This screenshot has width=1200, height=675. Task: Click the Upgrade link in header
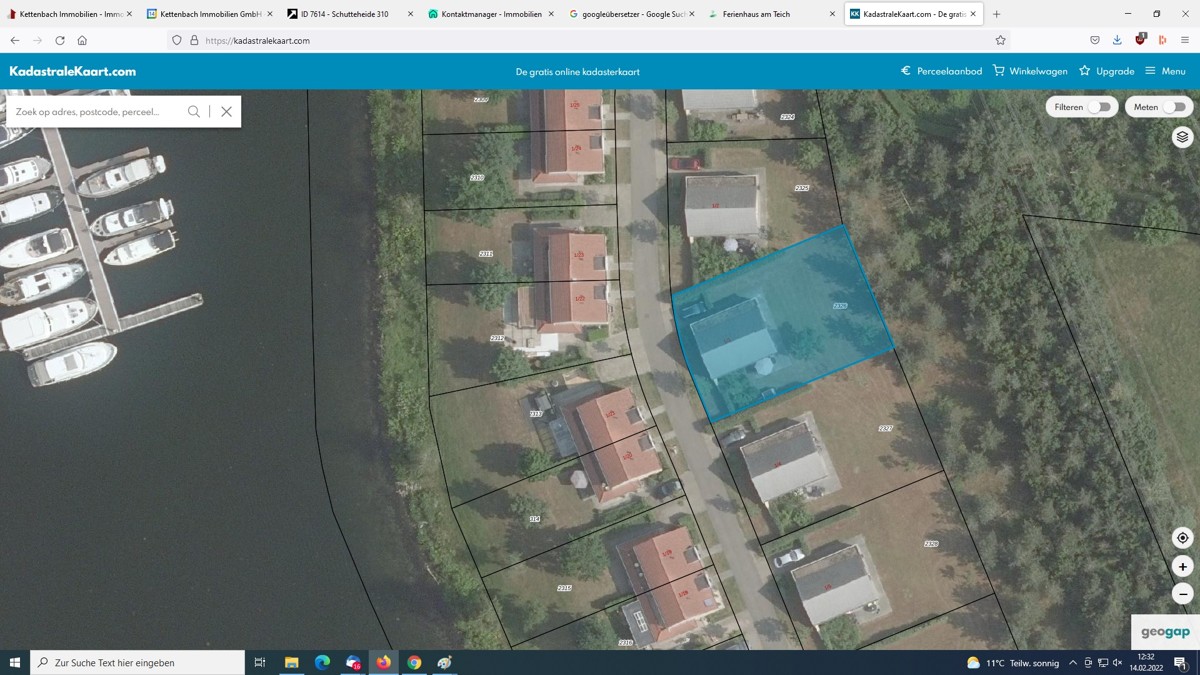pos(1106,71)
